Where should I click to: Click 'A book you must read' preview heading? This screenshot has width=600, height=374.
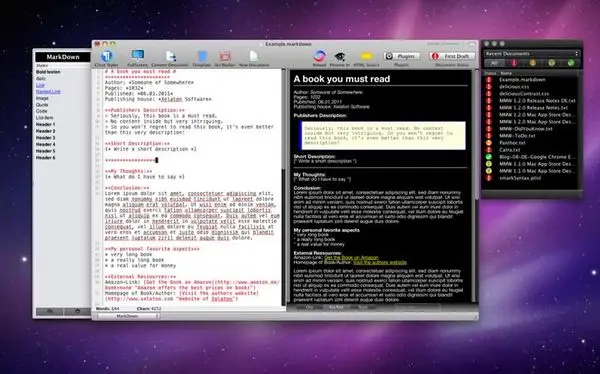342,79
